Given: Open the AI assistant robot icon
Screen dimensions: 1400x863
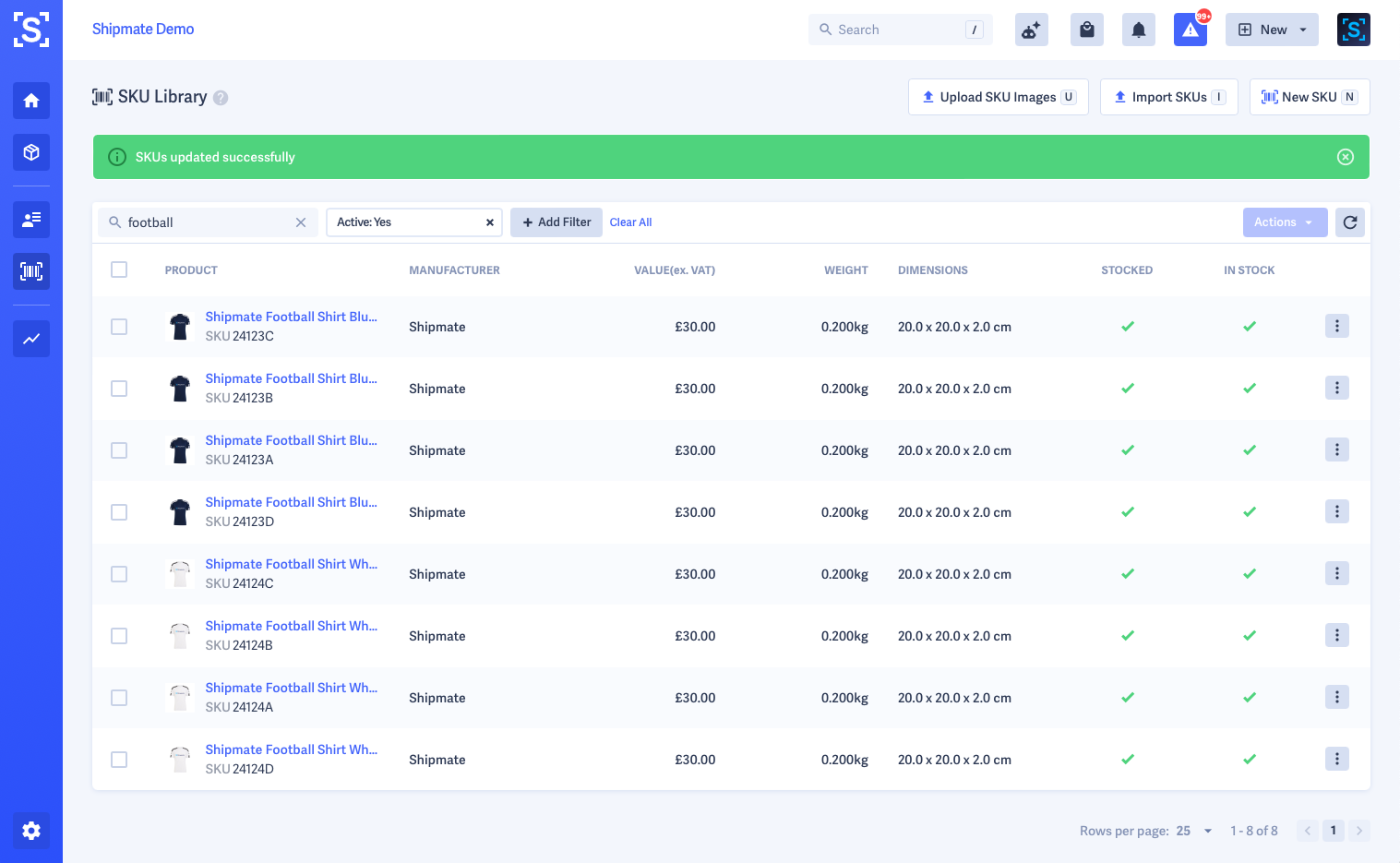Looking at the screenshot, I should pos(1032,30).
